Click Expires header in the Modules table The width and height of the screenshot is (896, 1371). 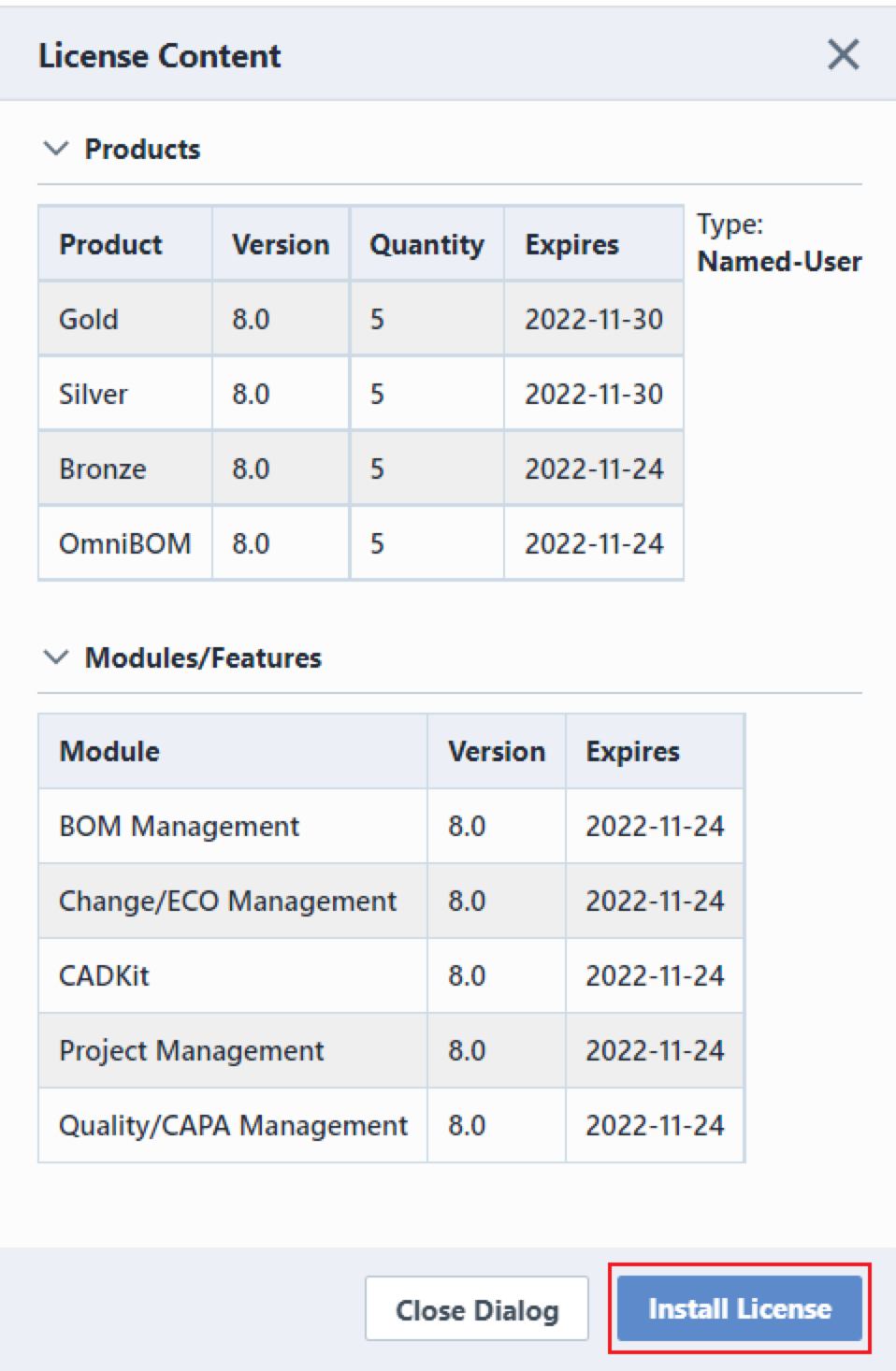(x=655, y=751)
